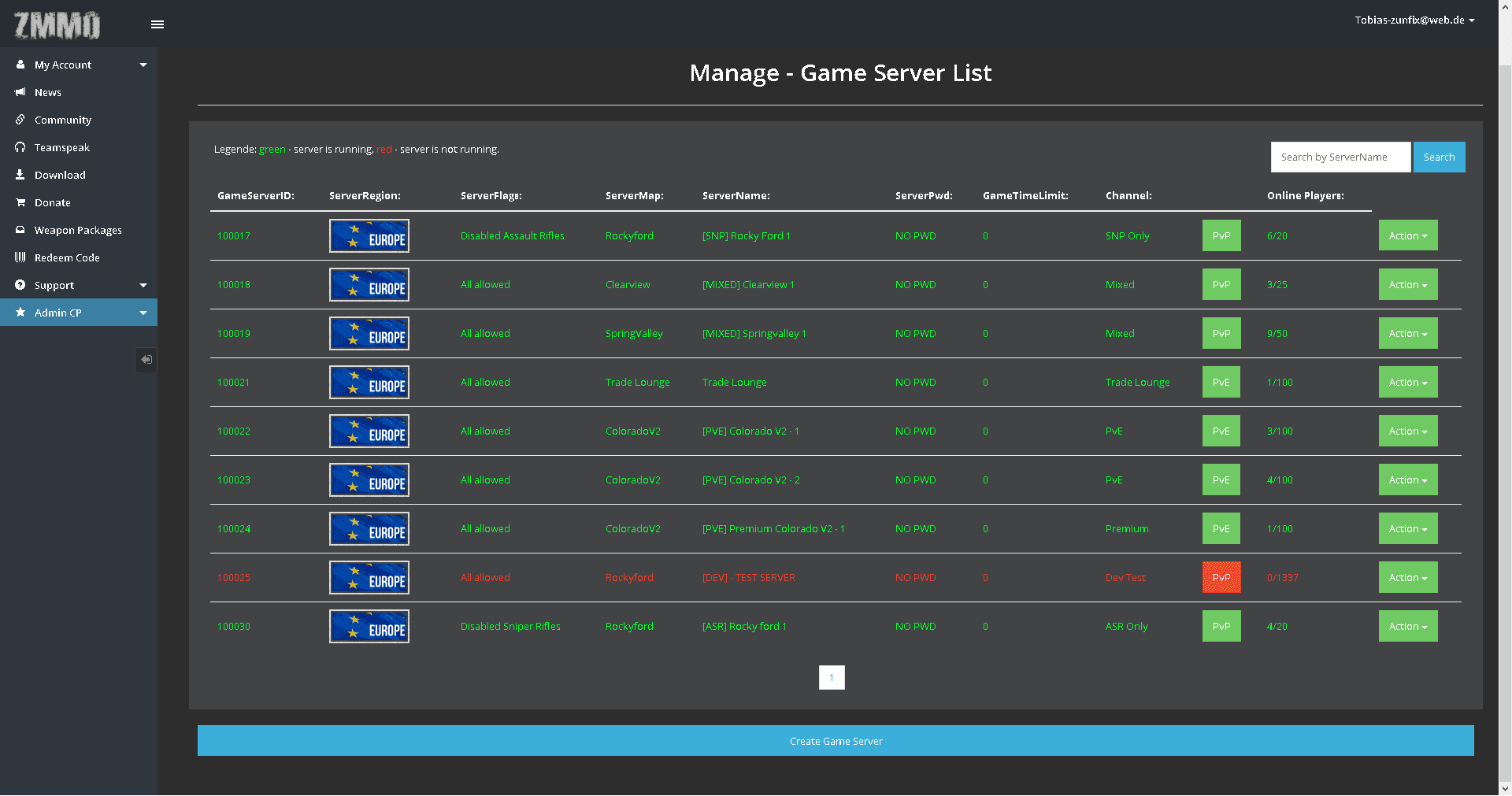Click server ID 100025
This screenshot has width=1512, height=796.
(x=234, y=577)
